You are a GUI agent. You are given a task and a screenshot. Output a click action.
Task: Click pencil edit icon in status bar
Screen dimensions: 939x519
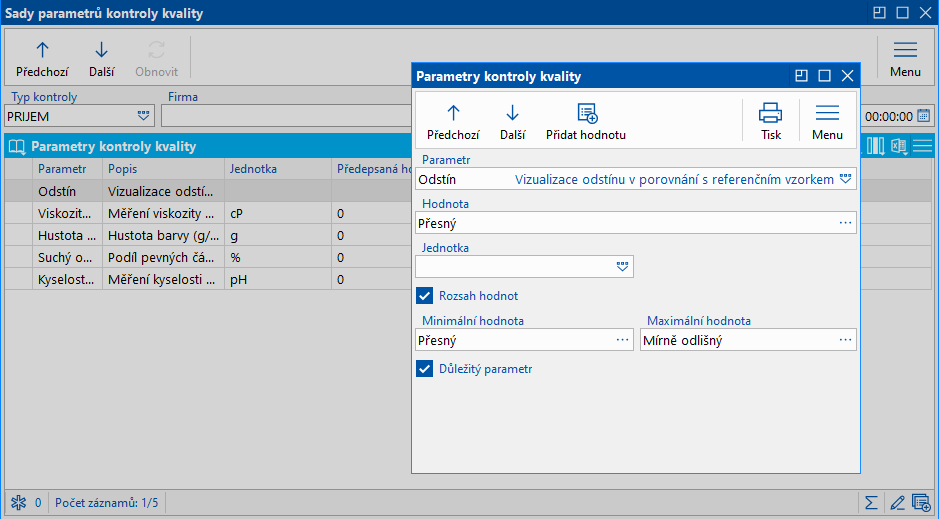click(896, 502)
